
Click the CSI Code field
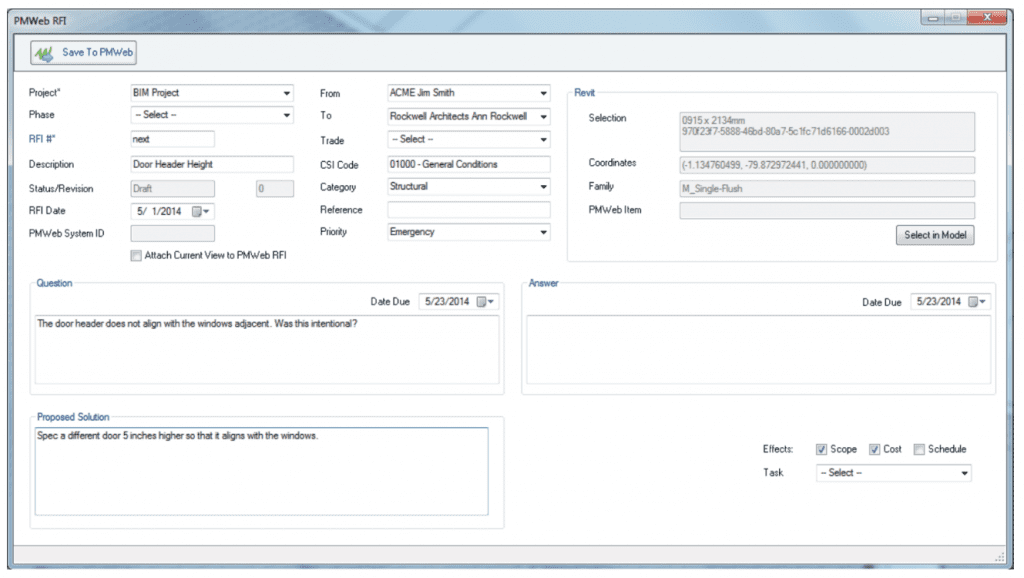468,165
